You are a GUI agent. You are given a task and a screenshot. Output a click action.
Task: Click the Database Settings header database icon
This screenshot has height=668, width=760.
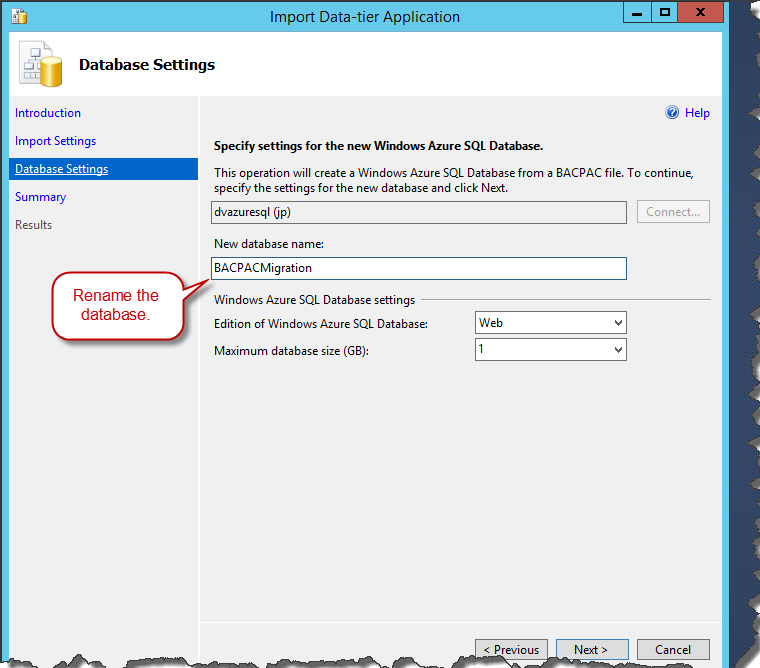pos(41,64)
